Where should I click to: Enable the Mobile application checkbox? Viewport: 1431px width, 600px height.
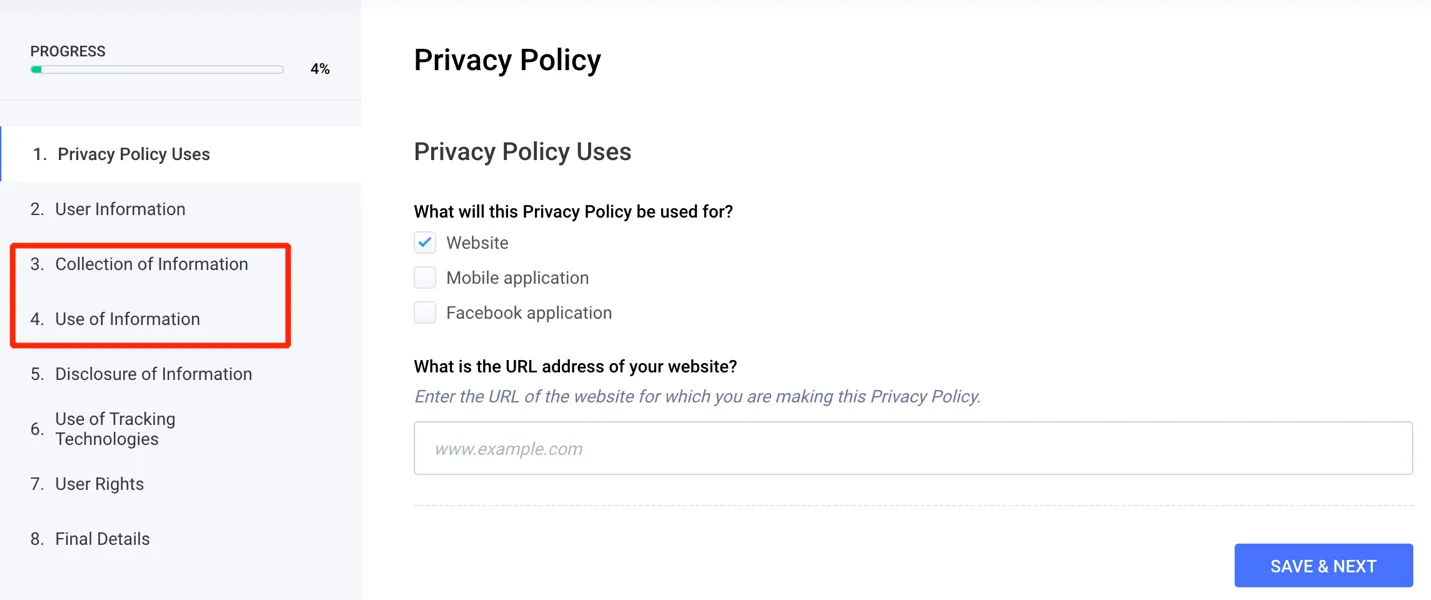point(425,278)
